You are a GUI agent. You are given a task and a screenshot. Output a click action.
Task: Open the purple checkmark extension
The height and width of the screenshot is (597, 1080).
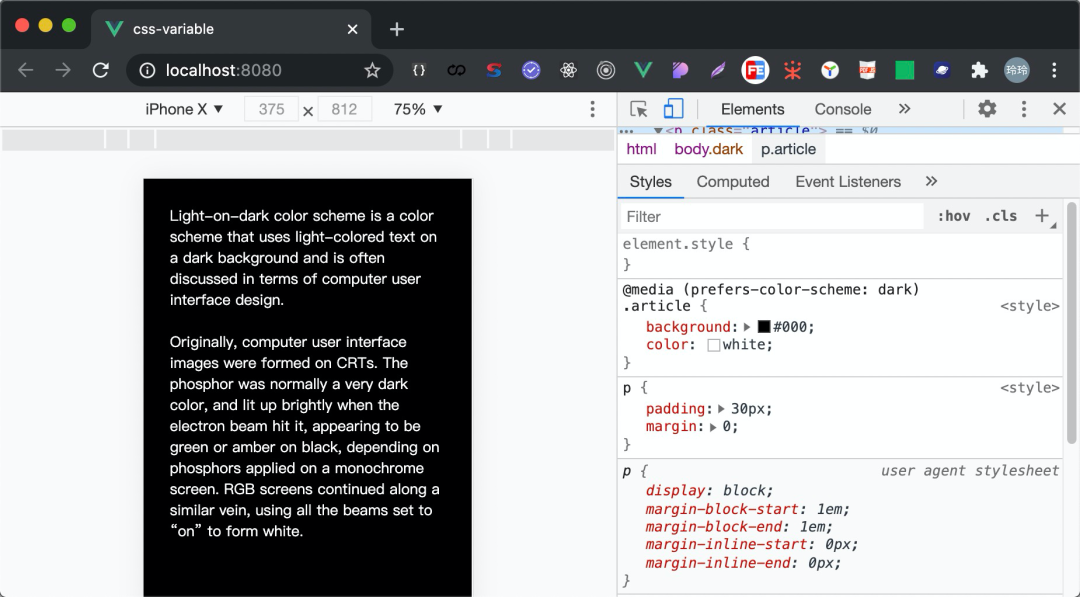(x=530, y=70)
